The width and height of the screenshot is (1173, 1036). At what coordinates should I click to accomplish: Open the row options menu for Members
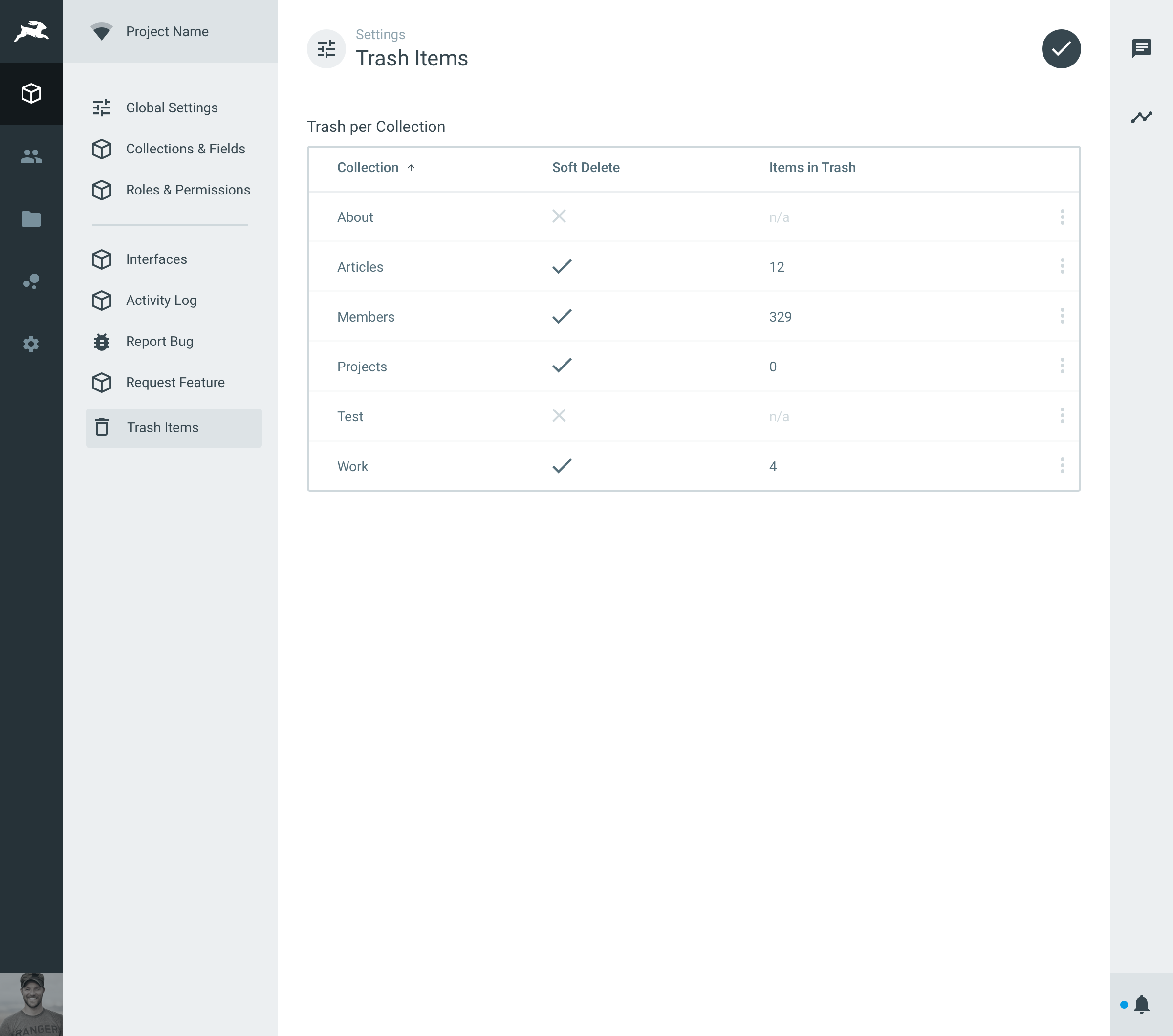coord(1062,316)
